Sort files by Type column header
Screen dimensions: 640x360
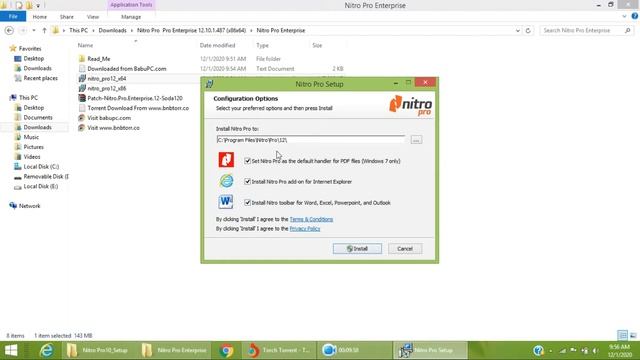pos(262,45)
